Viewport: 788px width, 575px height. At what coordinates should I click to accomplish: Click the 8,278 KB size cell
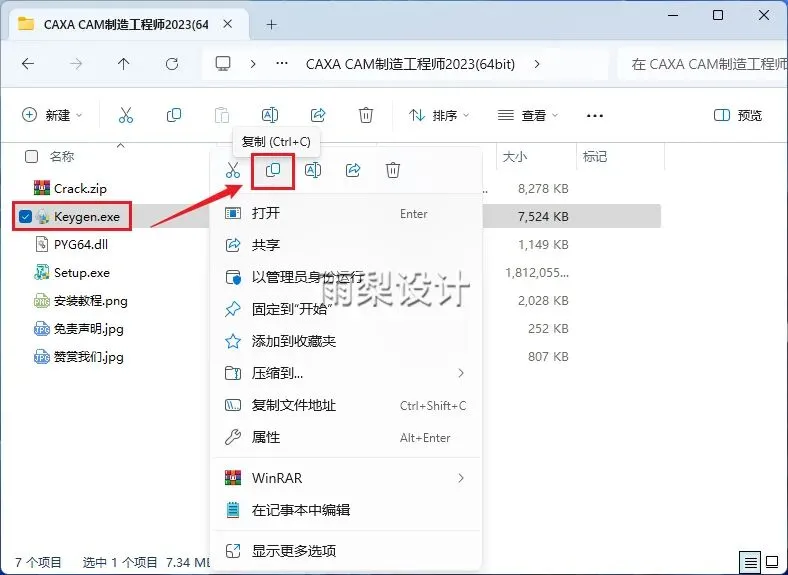[x=543, y=188]
